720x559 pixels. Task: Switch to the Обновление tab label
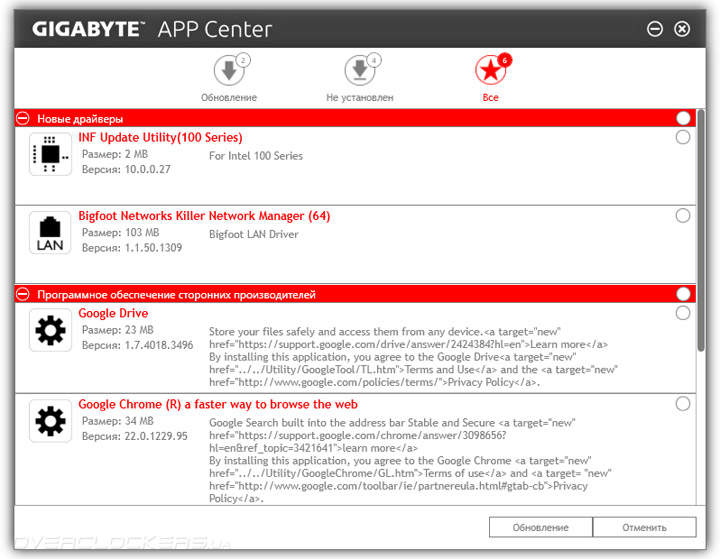[229, 97]
